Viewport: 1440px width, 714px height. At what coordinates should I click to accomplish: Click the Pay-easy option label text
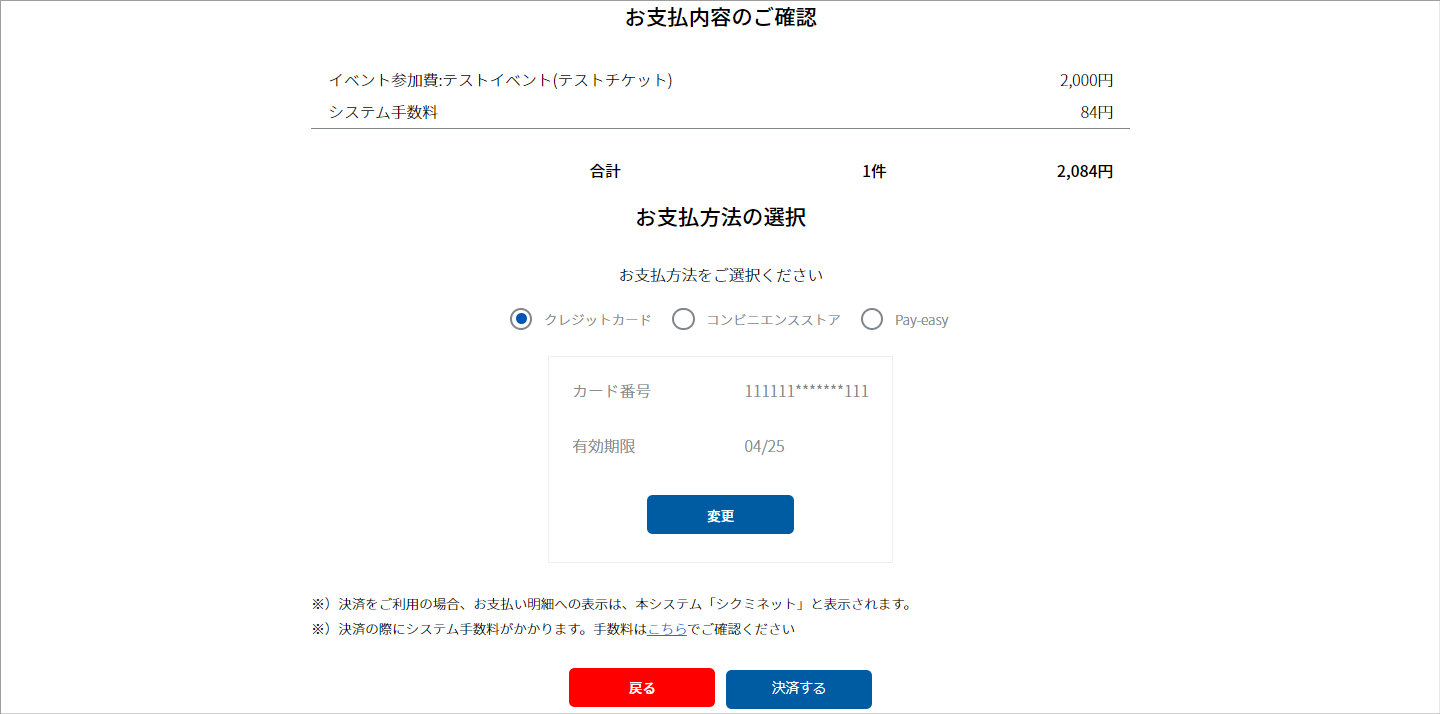[921, 320]
